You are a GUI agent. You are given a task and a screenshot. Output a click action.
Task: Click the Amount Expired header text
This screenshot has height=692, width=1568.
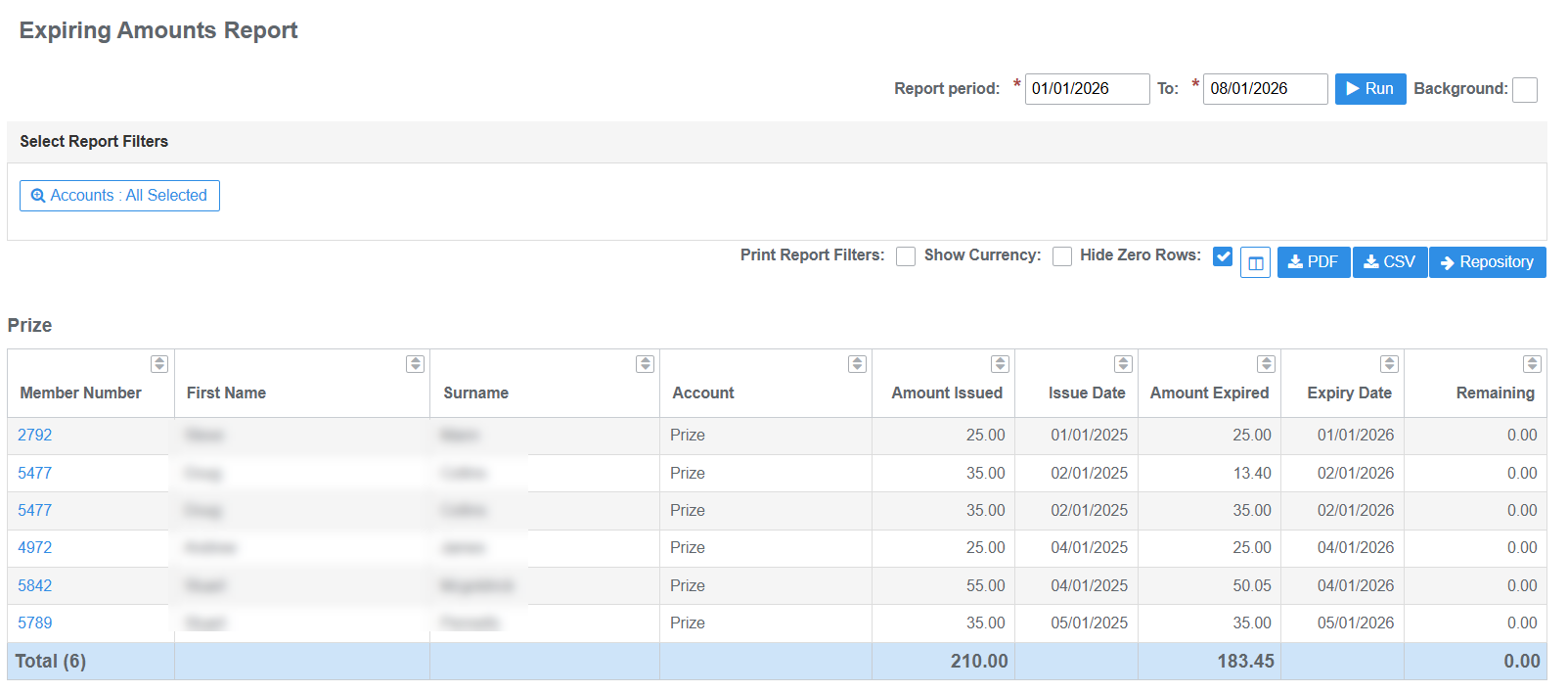coord(1209,393)
